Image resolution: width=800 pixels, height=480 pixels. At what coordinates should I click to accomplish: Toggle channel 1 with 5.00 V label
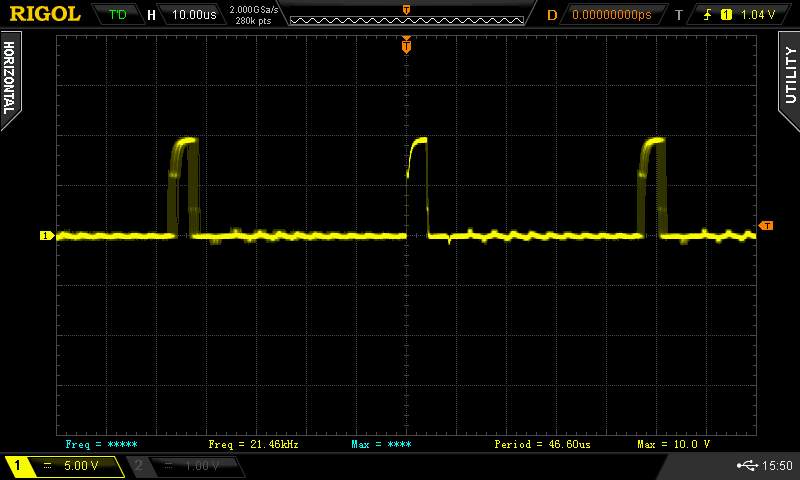point(64,466)
